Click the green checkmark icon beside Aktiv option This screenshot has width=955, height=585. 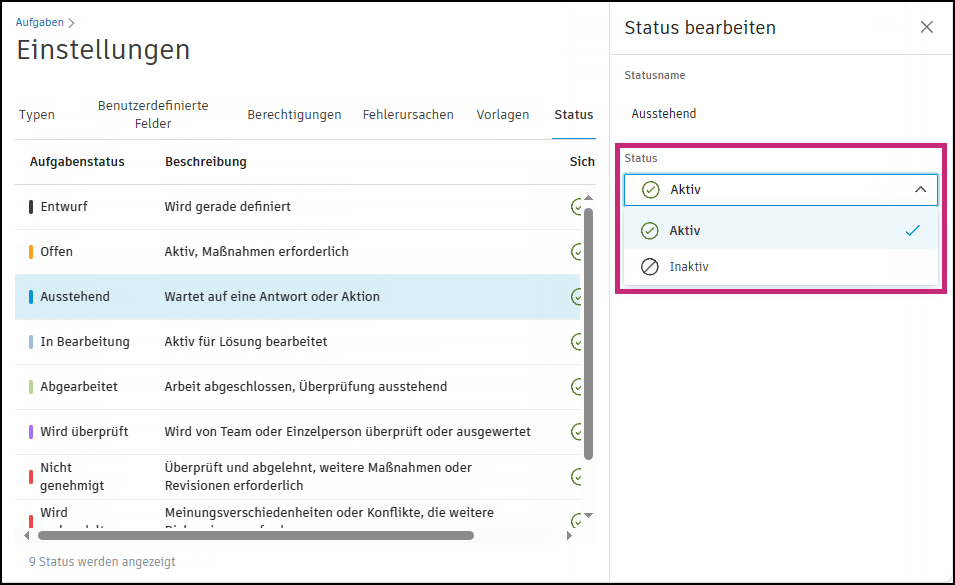click(650, 231)
